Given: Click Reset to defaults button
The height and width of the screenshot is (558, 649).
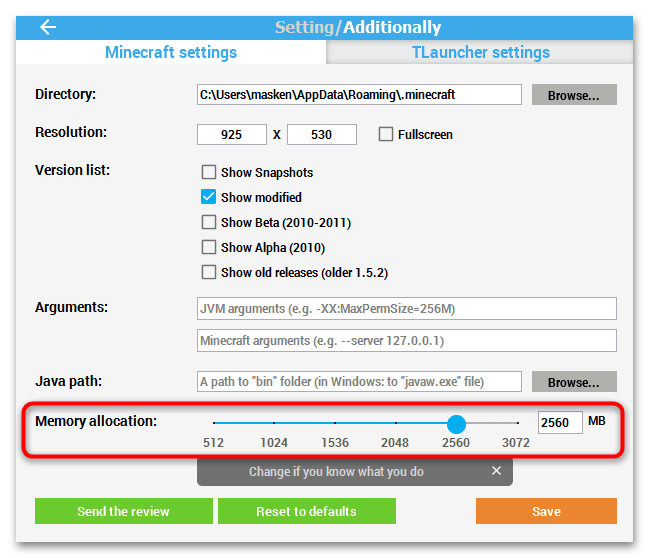Looking at the screenshot, I should pyautogui.click(x=307, y=511).
